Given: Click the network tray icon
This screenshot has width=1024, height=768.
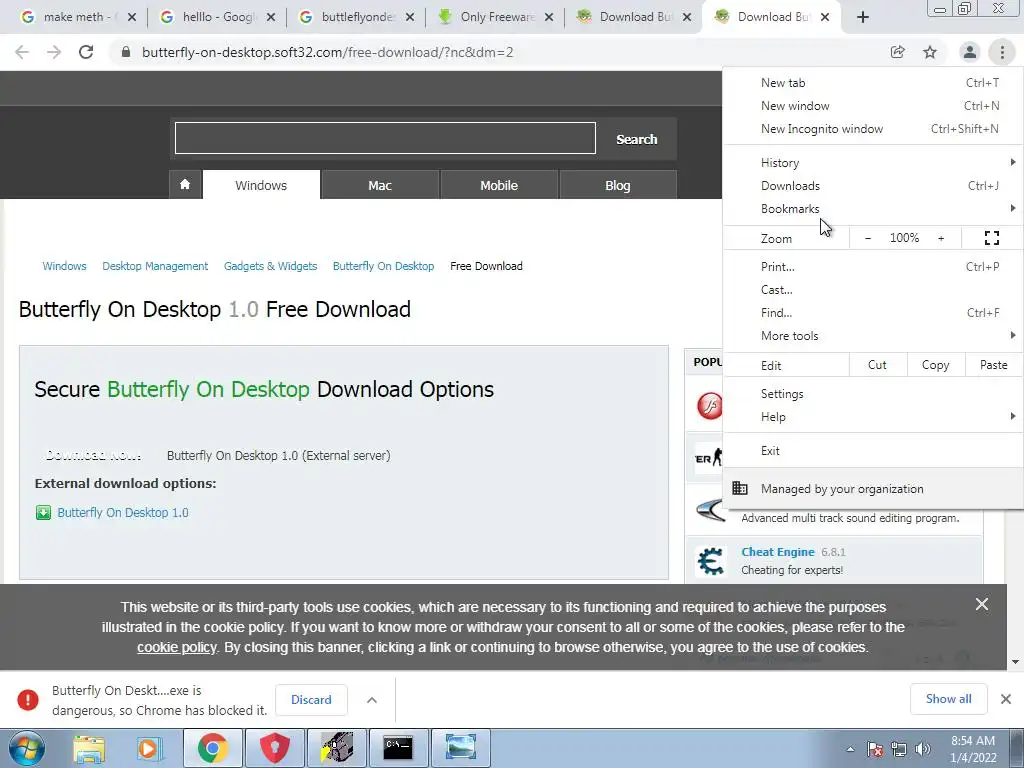Looking at the screenshot, I should (x=899, y=749).
